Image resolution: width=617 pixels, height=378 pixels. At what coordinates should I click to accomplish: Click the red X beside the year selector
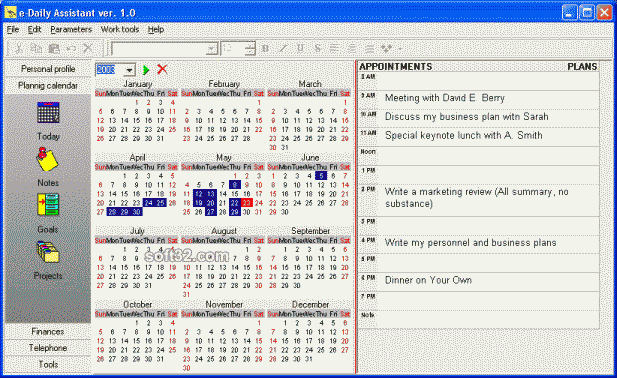pos(162,70)
